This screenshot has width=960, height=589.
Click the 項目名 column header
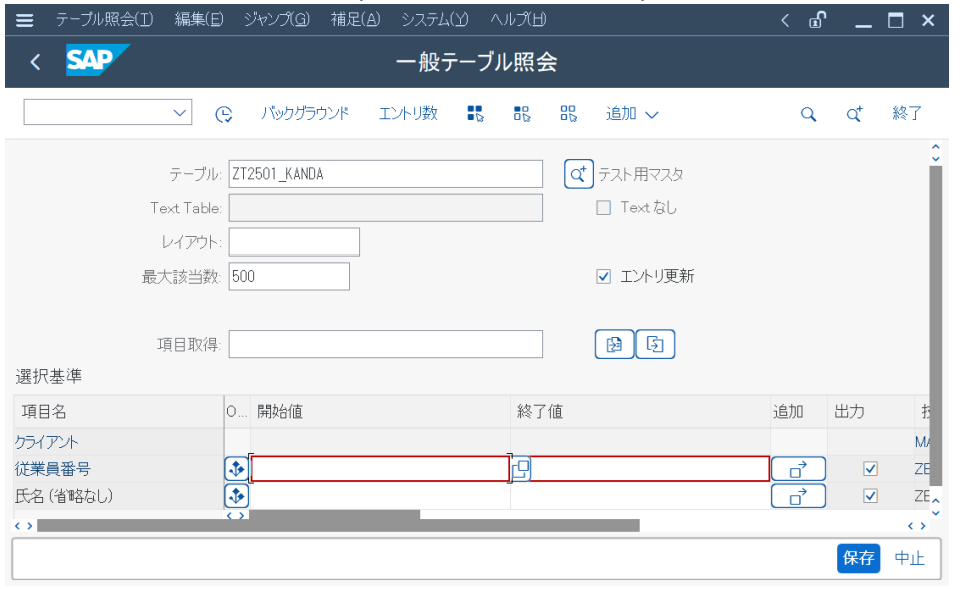tap(119, 411)
